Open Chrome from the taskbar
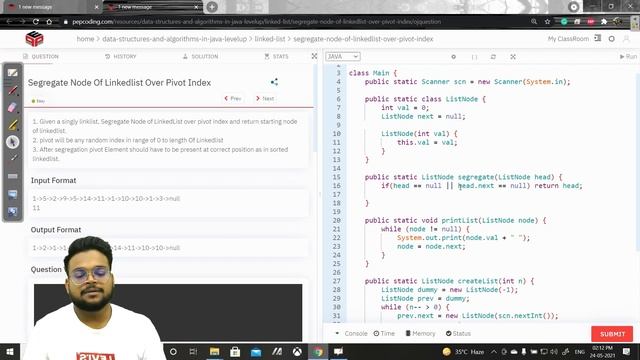This screenshot has height=360, width=640. pos(318,351)
